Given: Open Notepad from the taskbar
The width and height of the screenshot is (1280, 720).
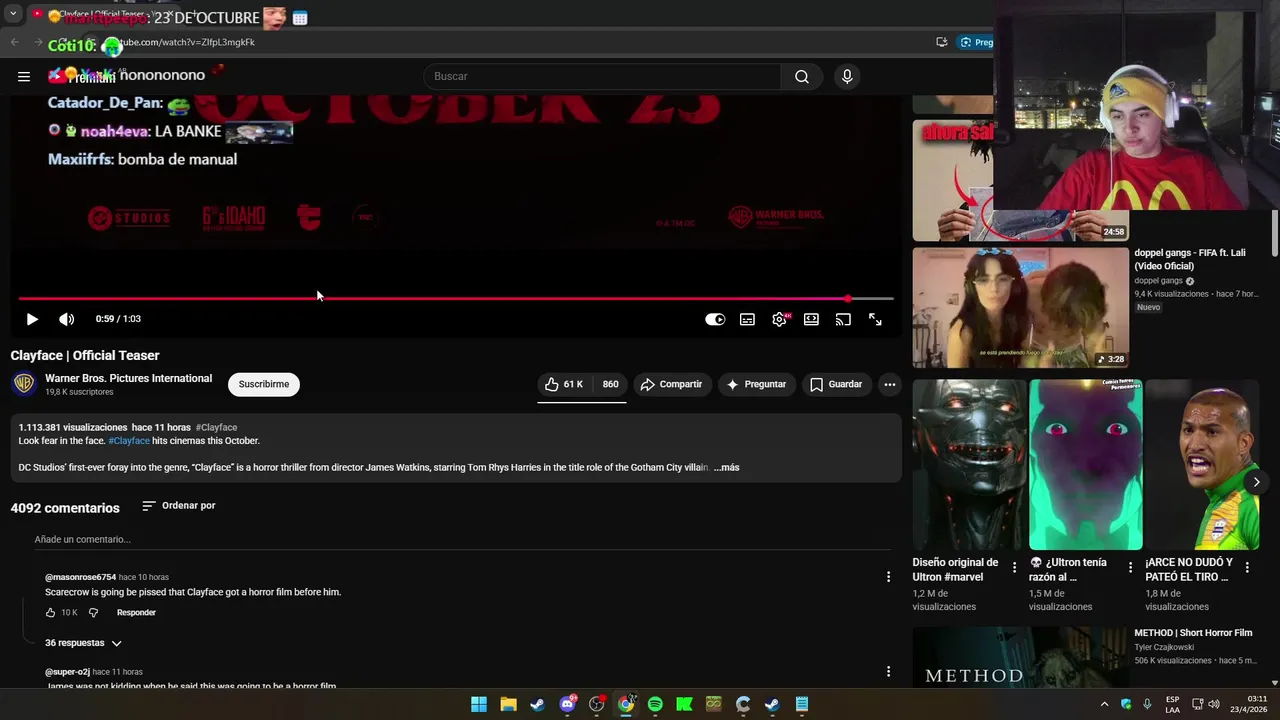Looking at the screenshot, I should (x=802, y=704).
